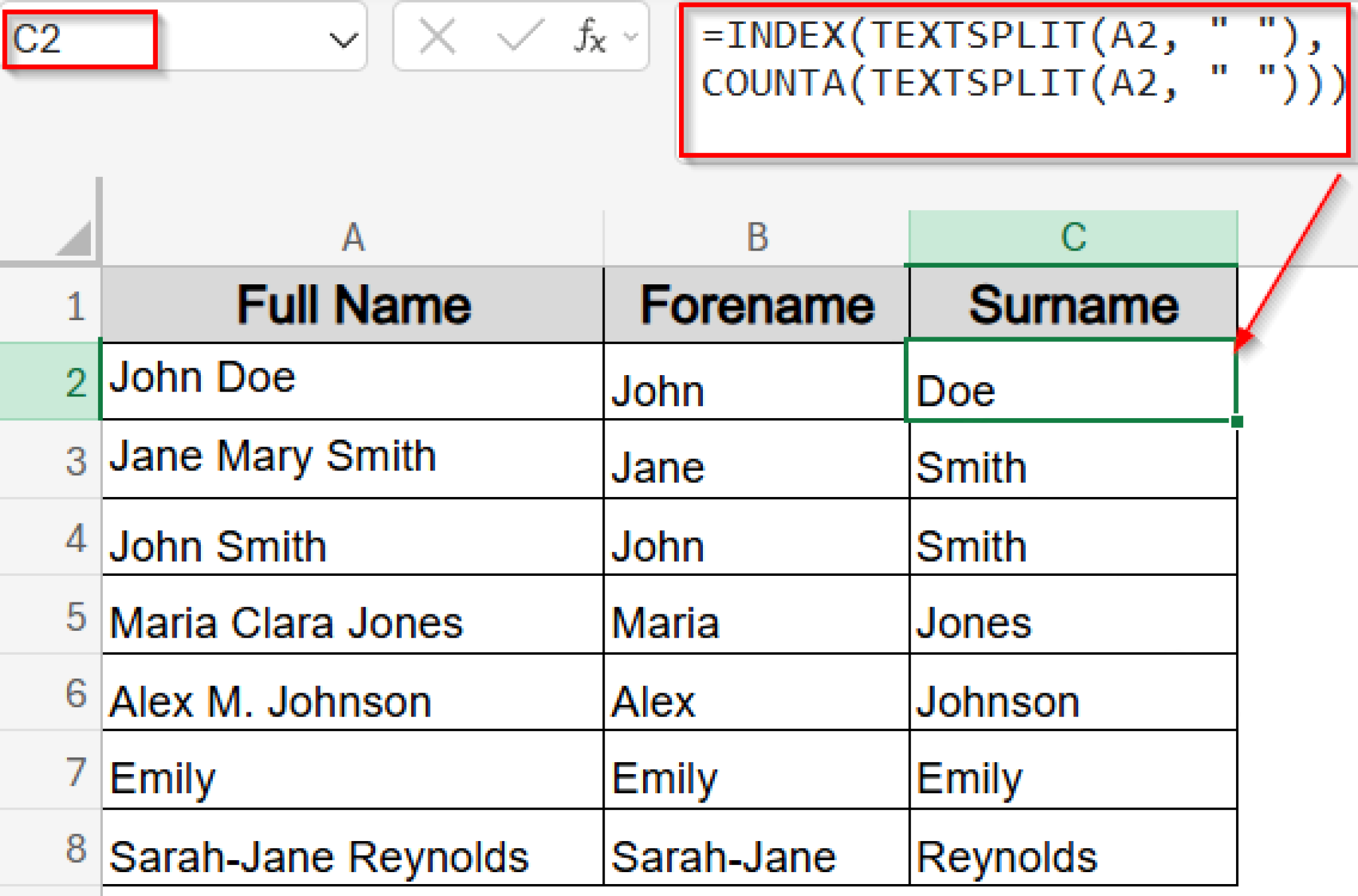
Task: Open the Name Box dropdown arrow
Action: click(342, 41)
